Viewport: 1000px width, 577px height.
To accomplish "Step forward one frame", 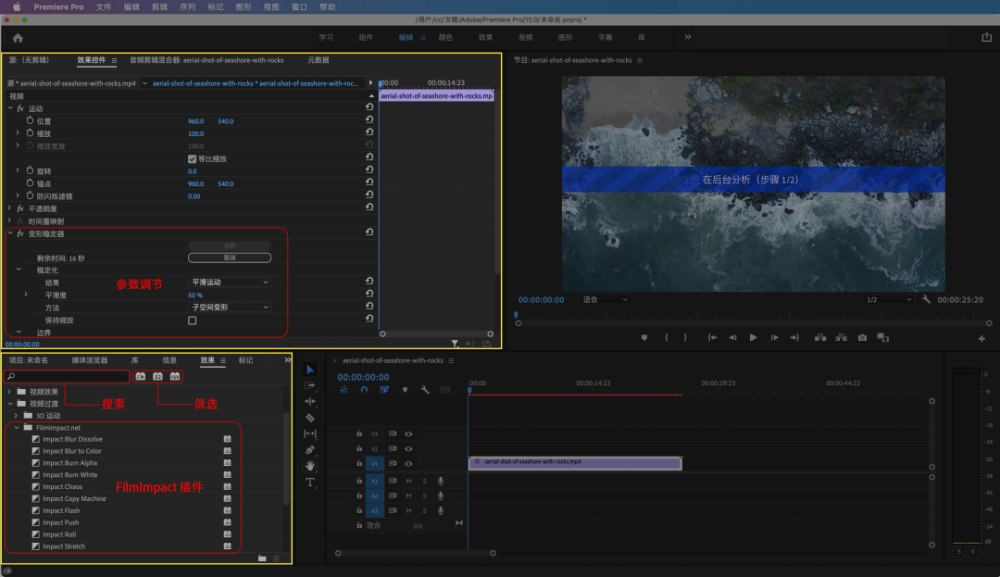I will [x=774, y=338].
